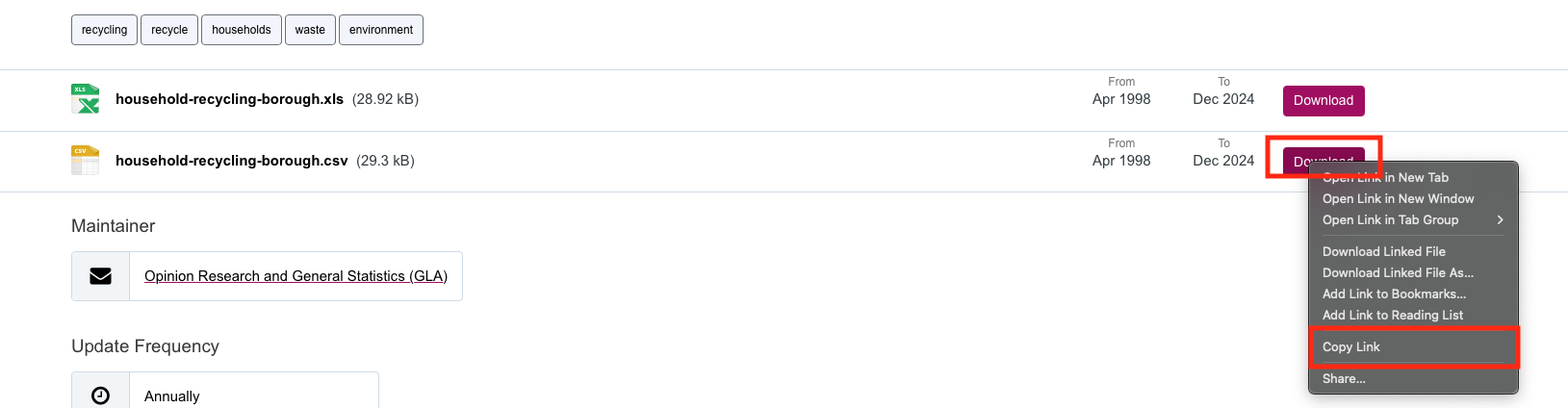Click the households tag
Image resolution: width=1568 pixels, height=408 pixels.
241,30
